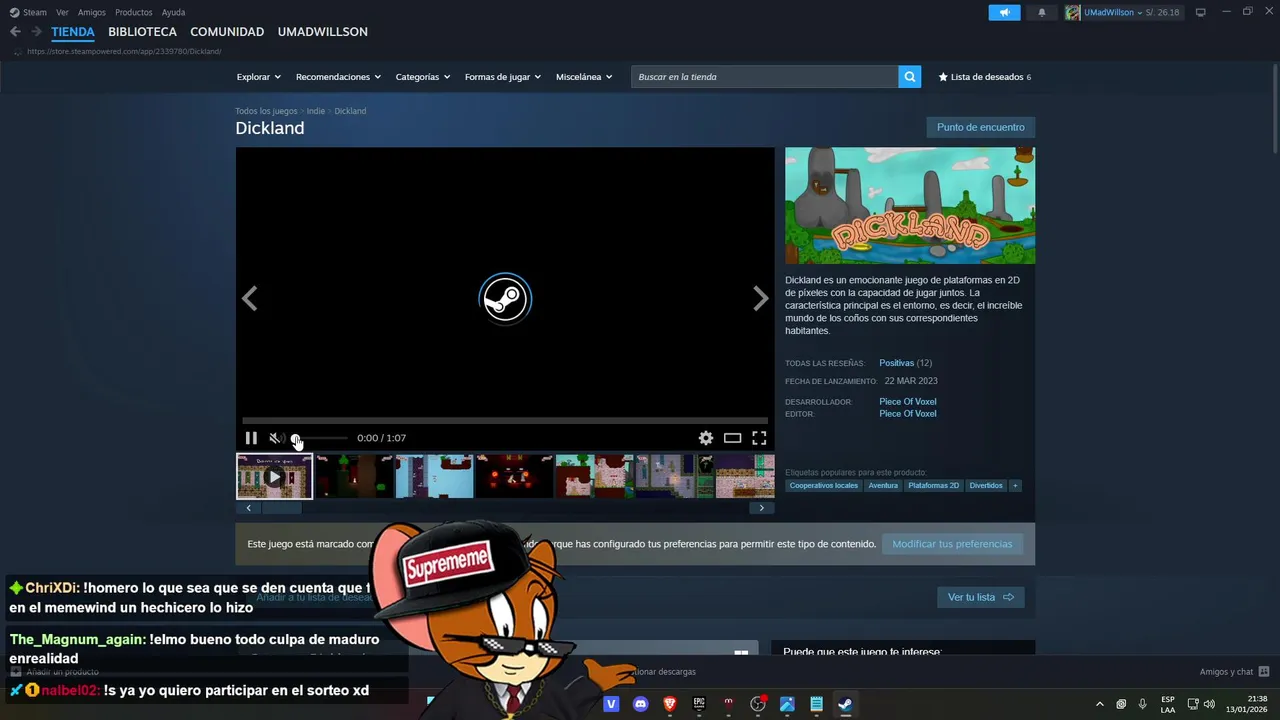Pause the Dickland trailer video
Viewport: 1280px width, 720px height.
click(251, 438)
